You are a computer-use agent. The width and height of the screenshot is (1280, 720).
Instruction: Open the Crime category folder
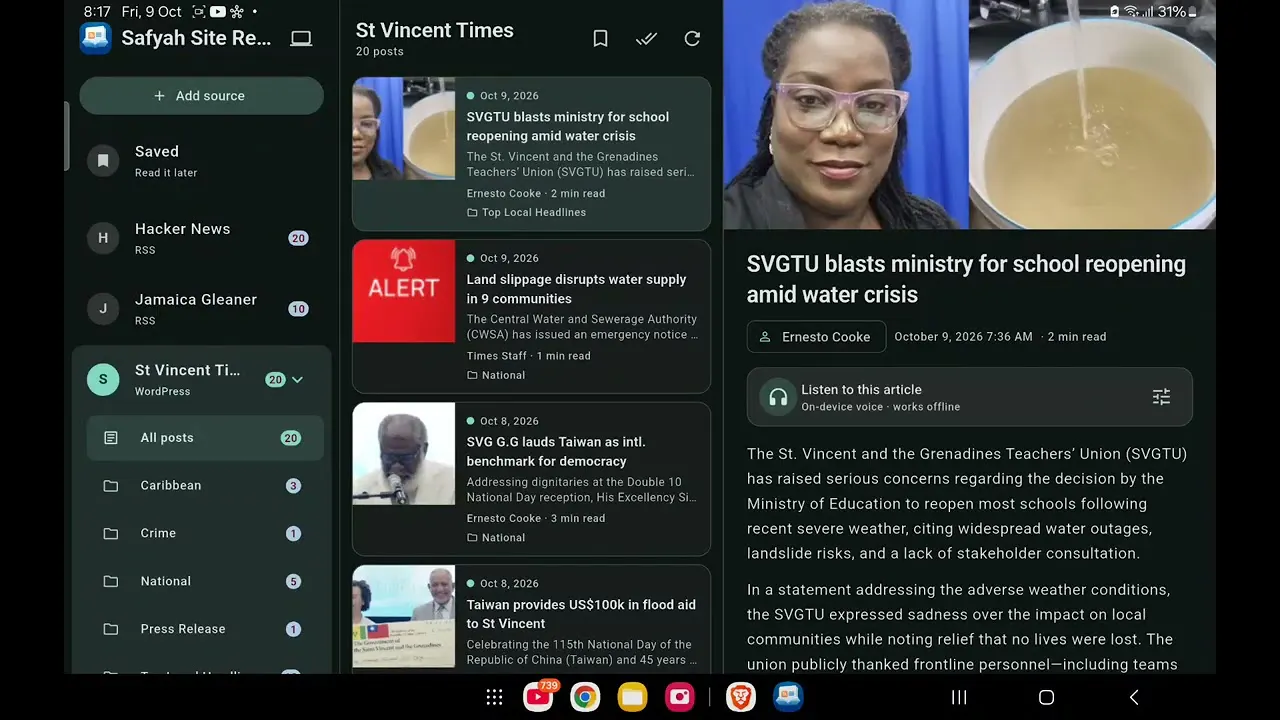coord(205,534)
